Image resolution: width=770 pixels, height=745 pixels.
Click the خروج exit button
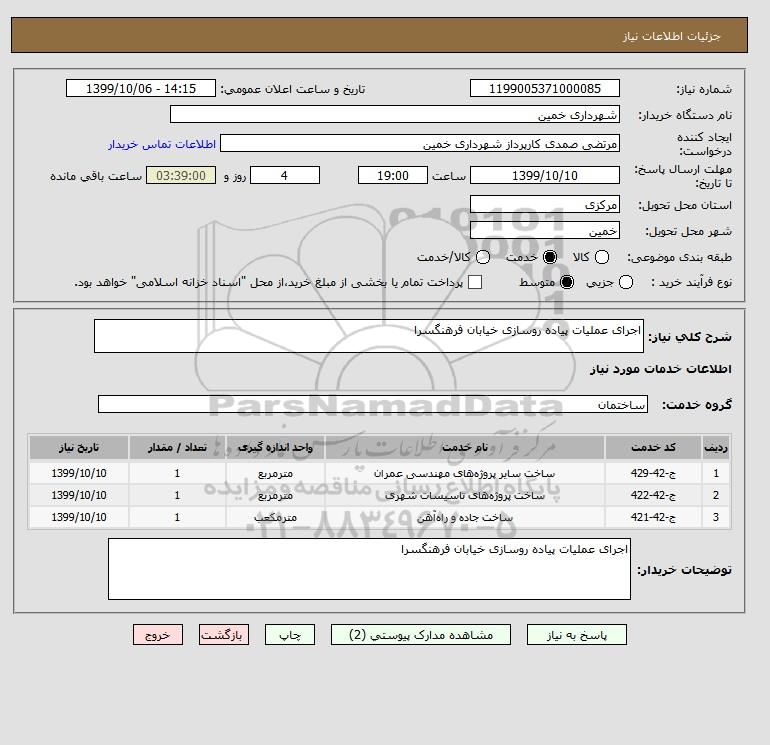click(158, 635)
